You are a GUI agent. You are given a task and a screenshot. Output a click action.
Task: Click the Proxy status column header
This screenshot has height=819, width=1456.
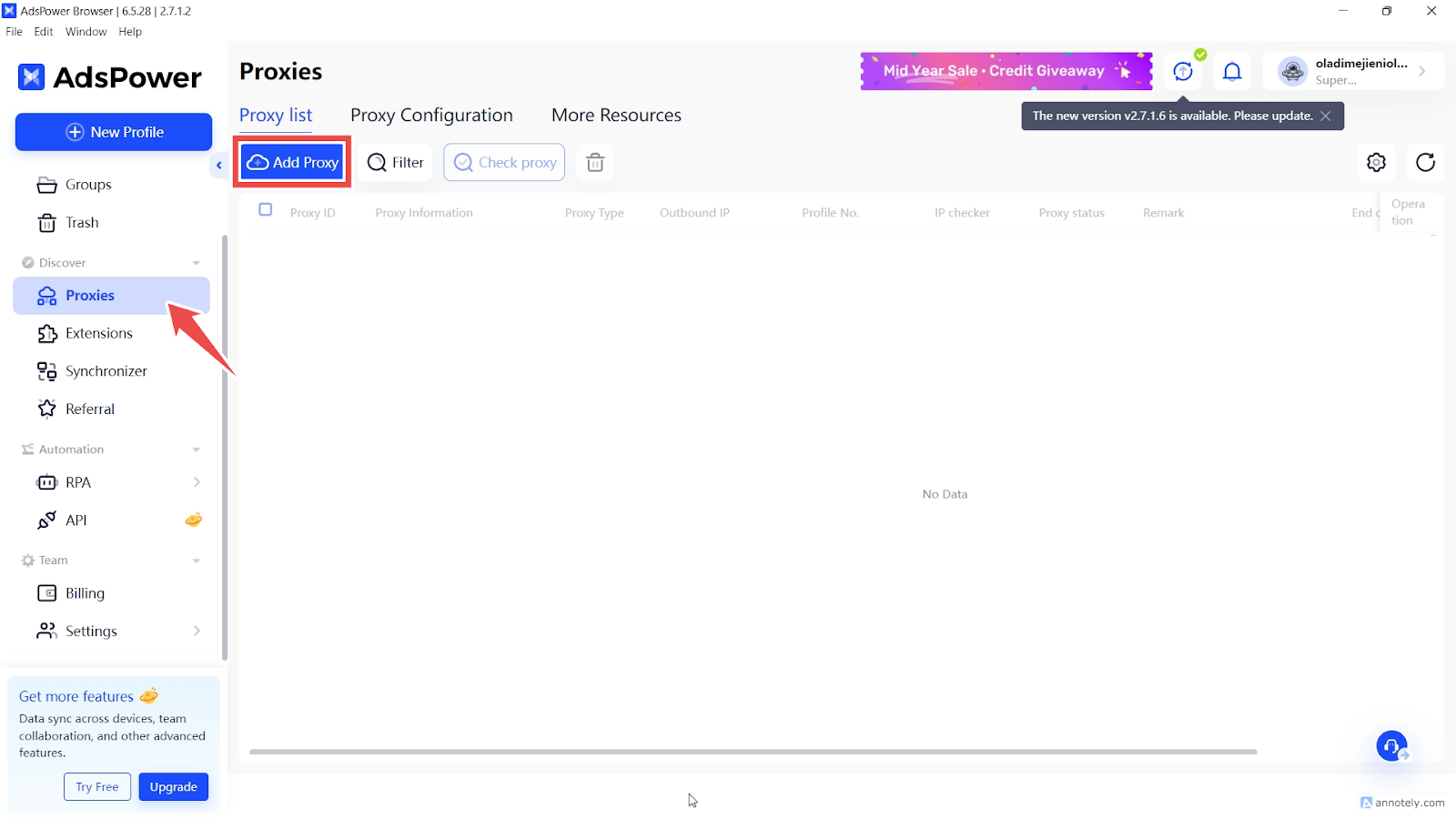click(x=1071, y=213)
